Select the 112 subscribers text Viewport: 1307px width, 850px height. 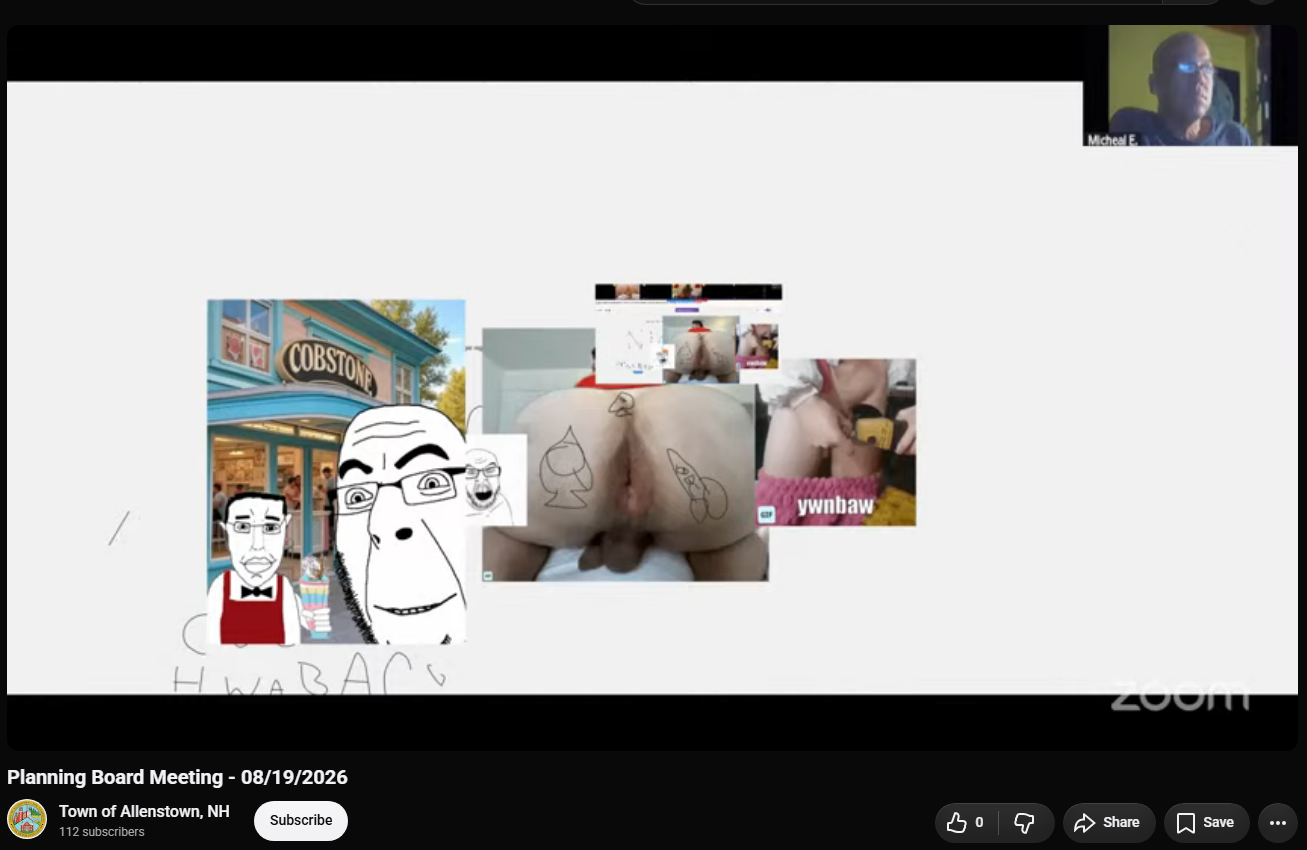(x=102, y=832)
